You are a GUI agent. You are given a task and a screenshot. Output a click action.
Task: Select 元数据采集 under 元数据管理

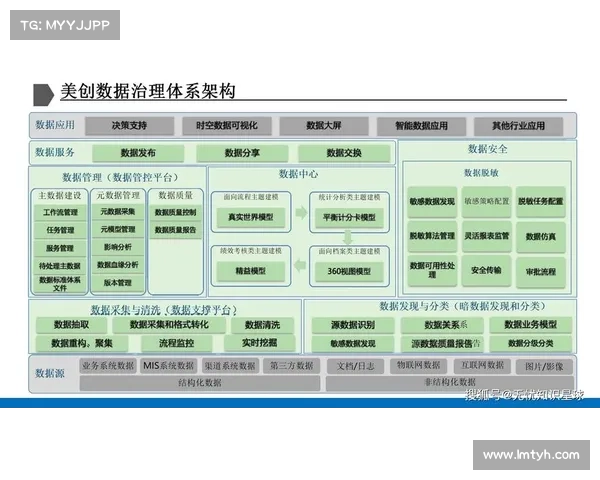[119, 212]
